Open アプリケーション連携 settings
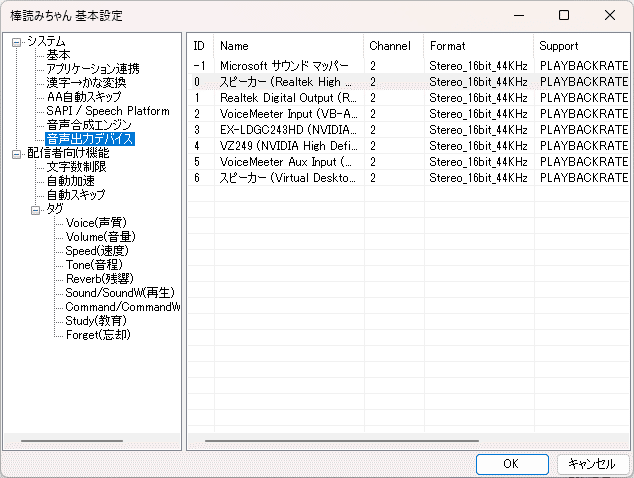 coord(93,69)
